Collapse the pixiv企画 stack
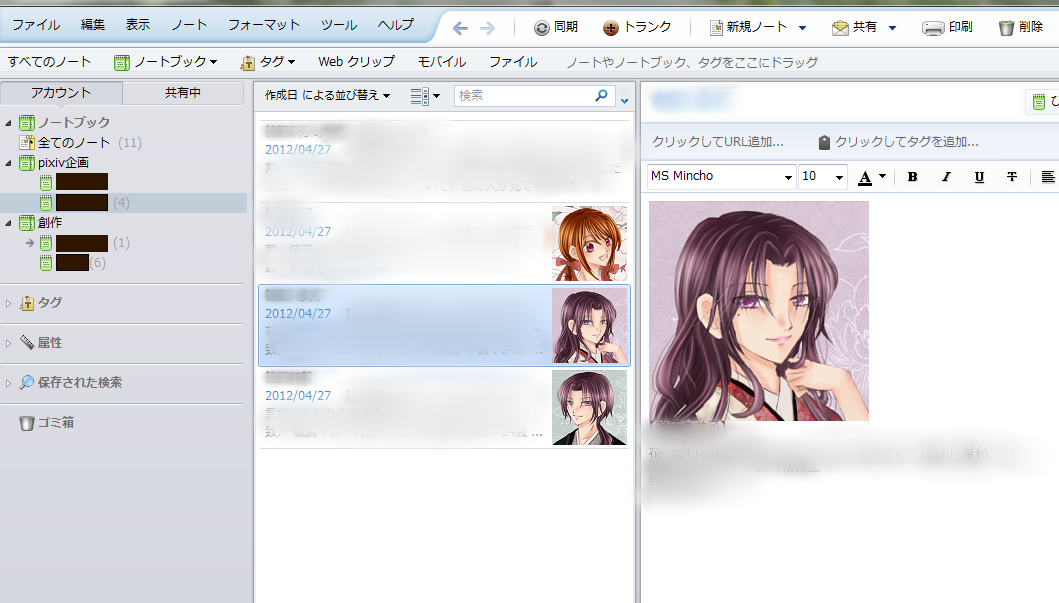Viewport: 1059px width, 603px height. coord(9,163)
